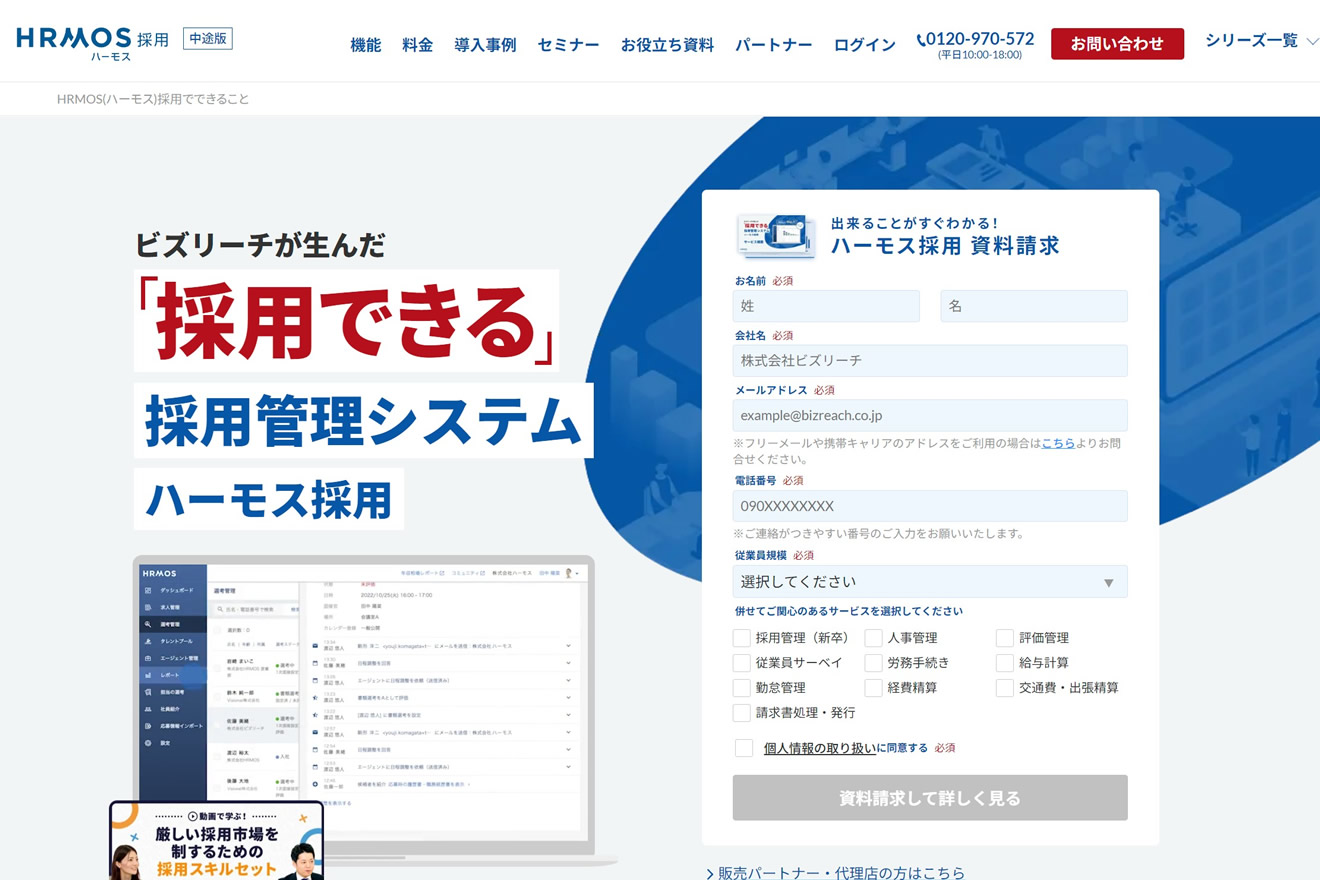Expand the シリーズ一覧 dropdown

[1261, 41]
